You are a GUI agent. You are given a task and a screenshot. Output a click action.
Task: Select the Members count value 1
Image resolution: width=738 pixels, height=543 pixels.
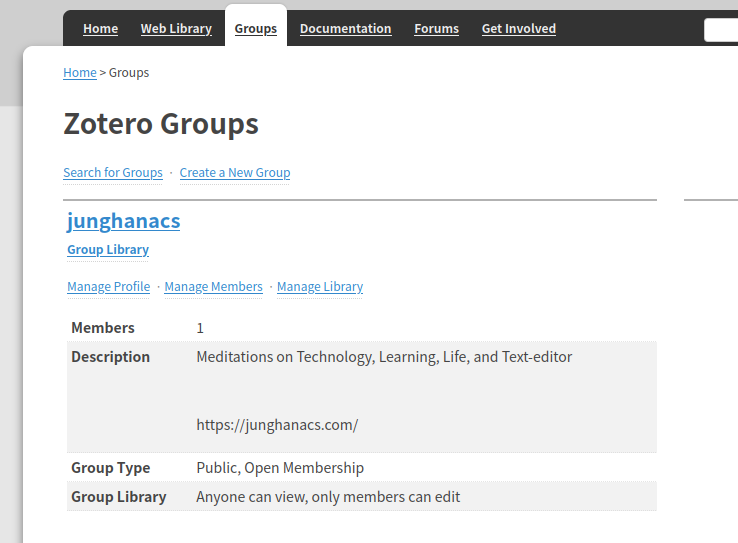tap(200, 328)
